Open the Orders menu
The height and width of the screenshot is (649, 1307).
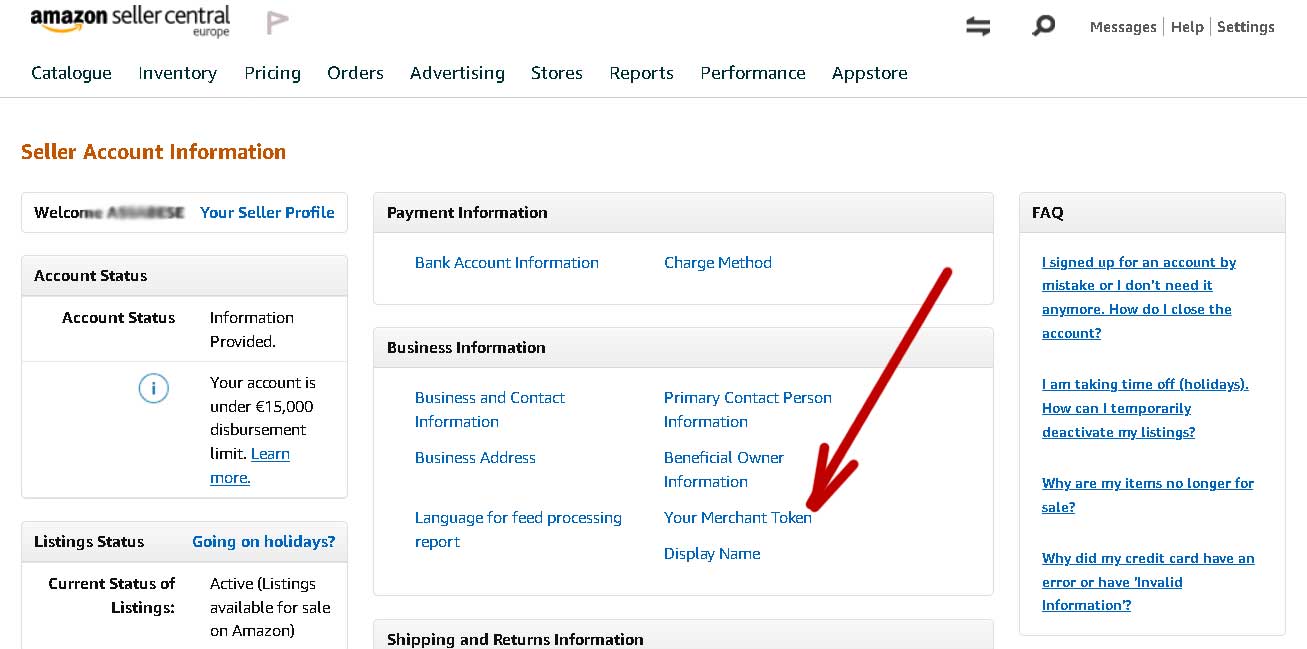pyautogui.click(x=355, y=73)
